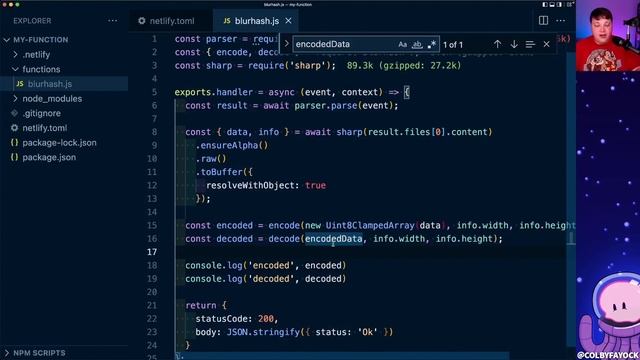Click 'Uint8ClampedArray' on line 15
This screenshot has width=640, height=360.
click(370, 225)
